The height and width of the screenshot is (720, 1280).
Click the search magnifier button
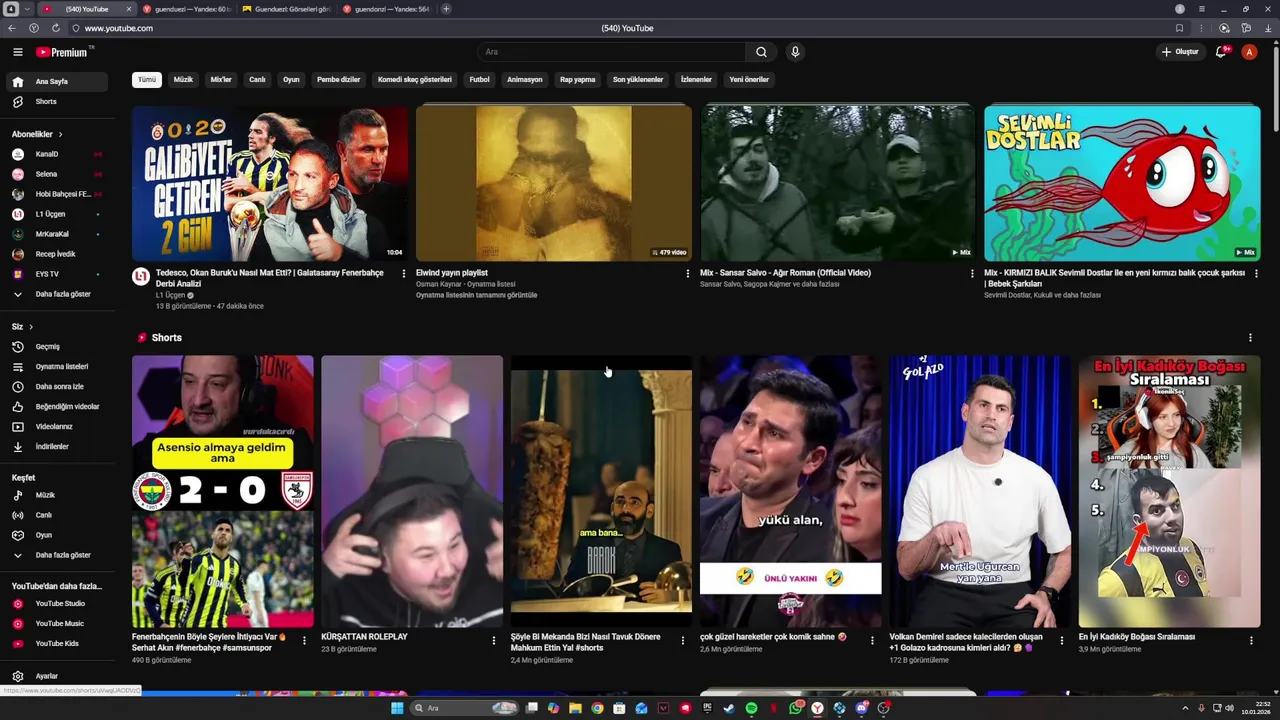coord(761,52)
